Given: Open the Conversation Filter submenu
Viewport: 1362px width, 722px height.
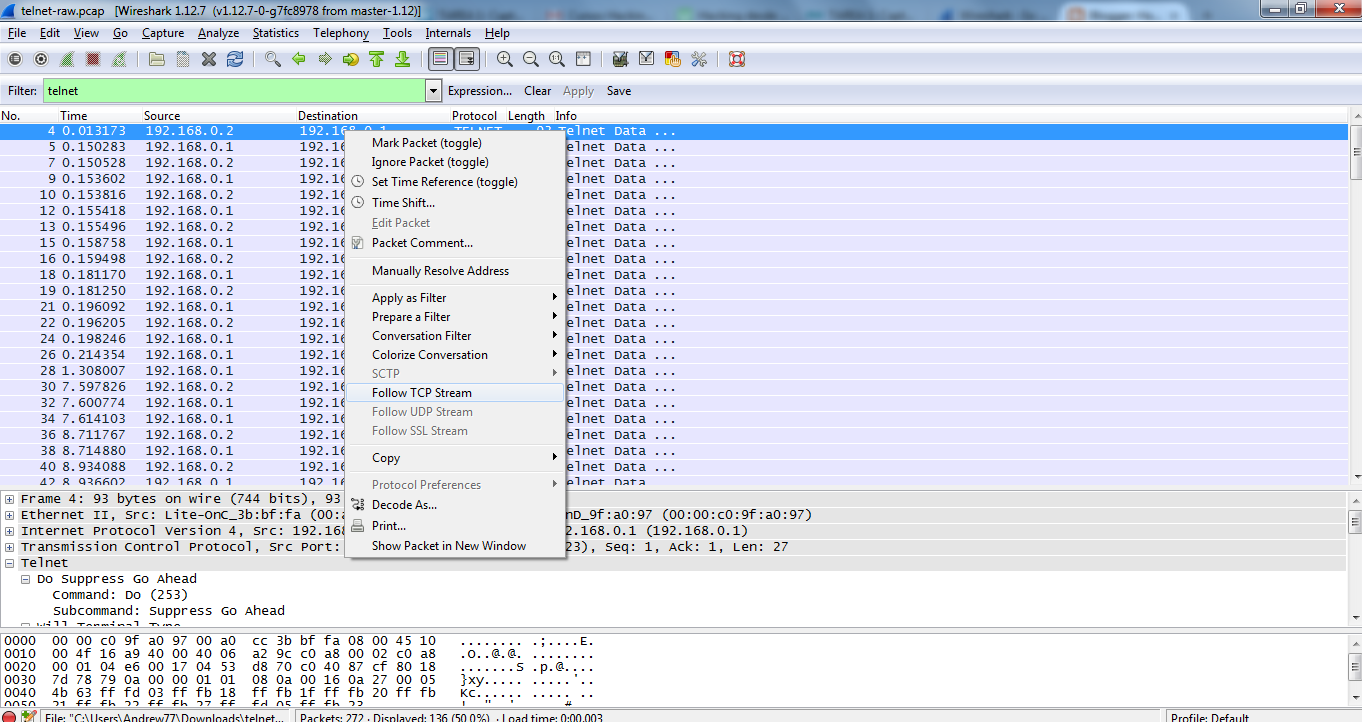Looking at the screenshot, I should 455,336.
